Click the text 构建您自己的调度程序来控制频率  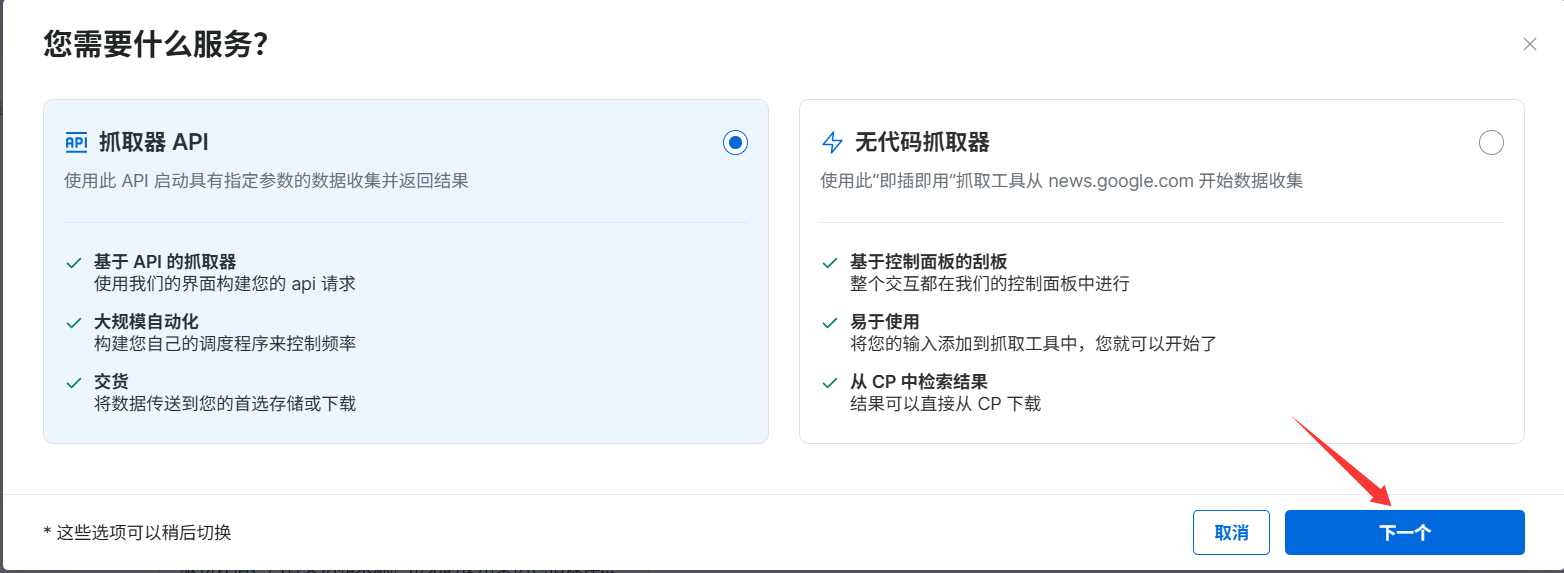(x=225, y=344)
